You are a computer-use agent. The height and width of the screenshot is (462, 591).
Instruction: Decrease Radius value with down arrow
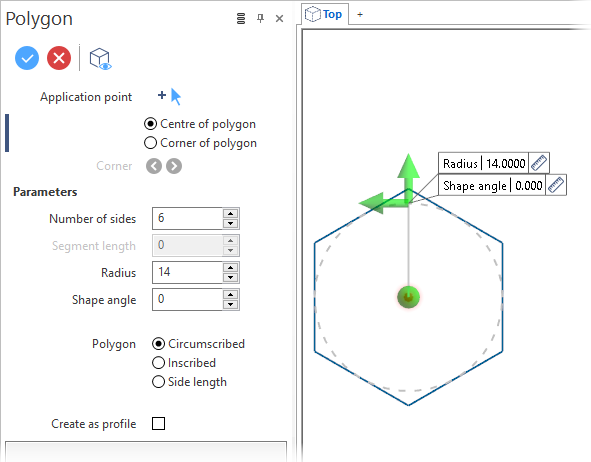tap(230, 278)
